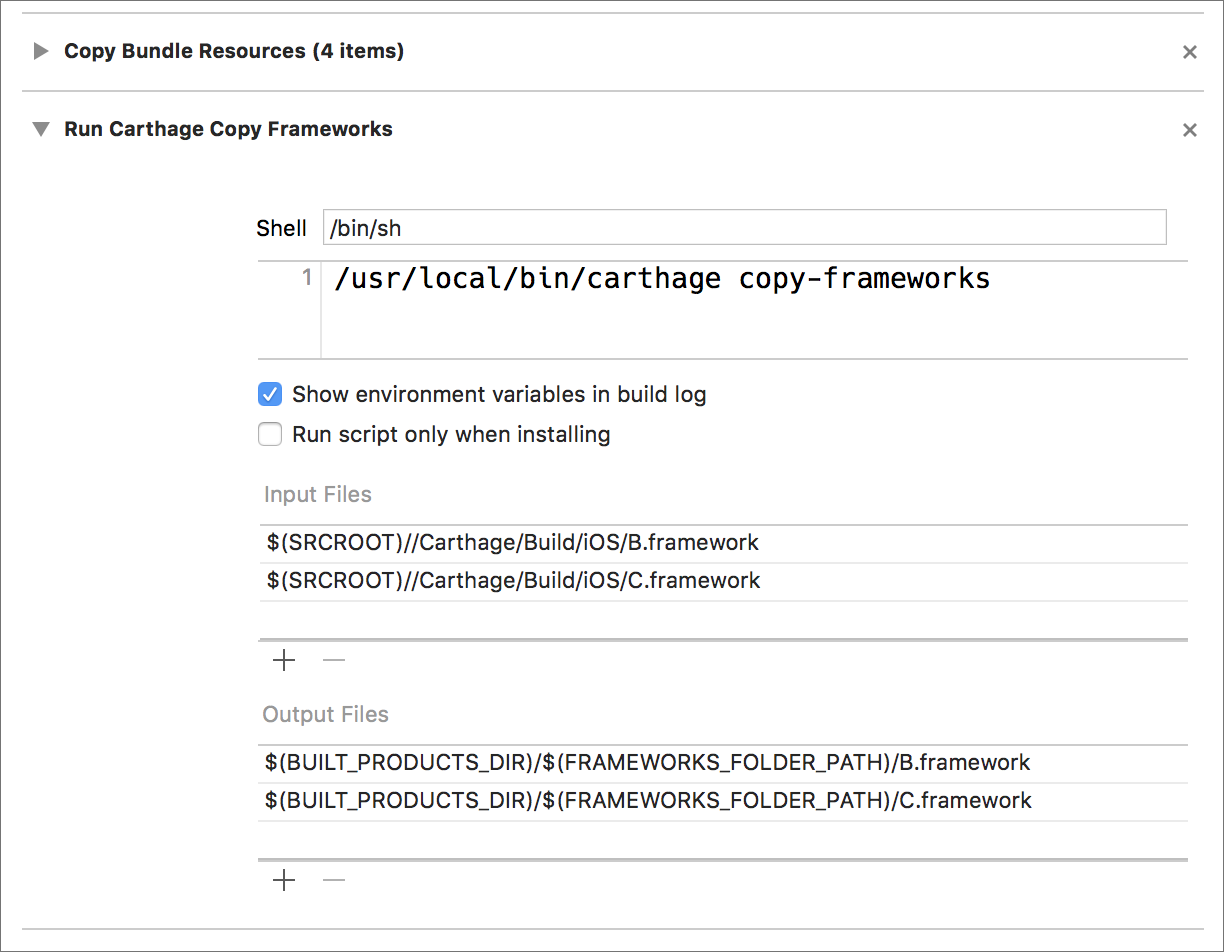1224x952 pixels.
Task: Enable Run script only when installing
Action: tap(270, 434)
